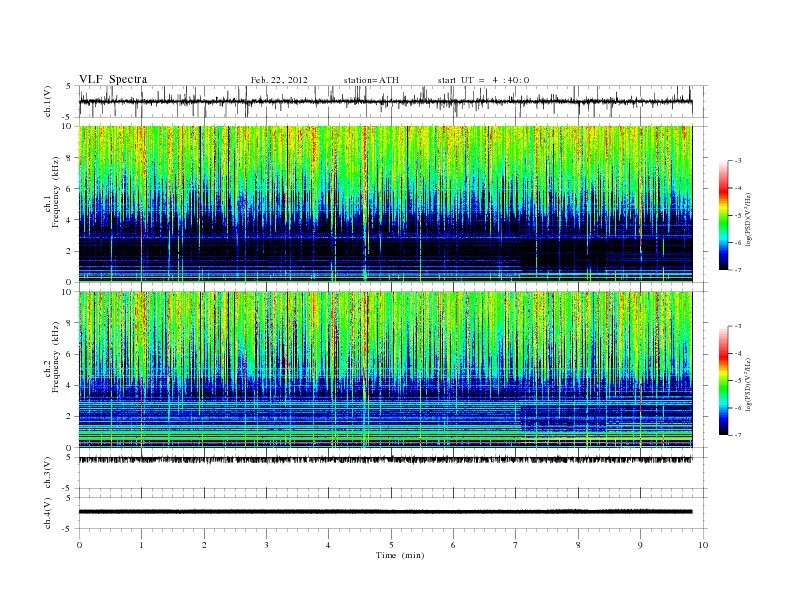Click the "-5" label on ch.2 color bar

(x=737, y=381)
